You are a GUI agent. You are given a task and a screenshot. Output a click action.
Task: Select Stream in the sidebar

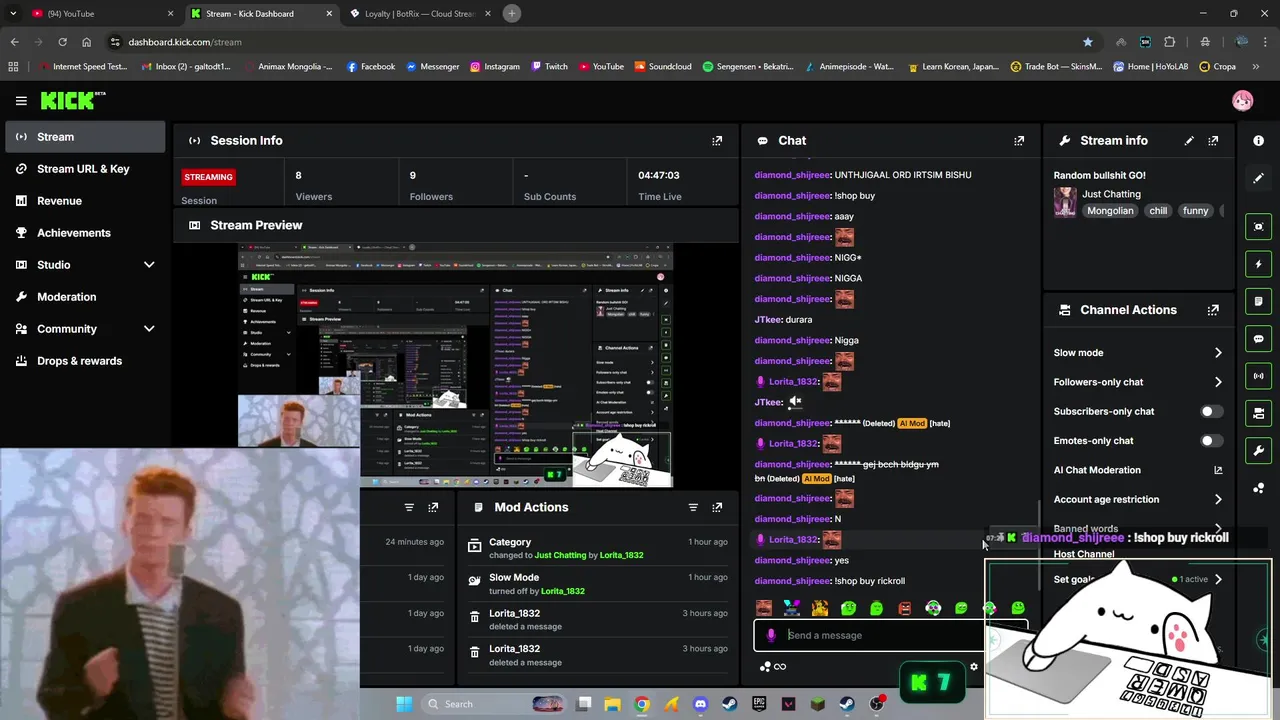tap(85, 137)
